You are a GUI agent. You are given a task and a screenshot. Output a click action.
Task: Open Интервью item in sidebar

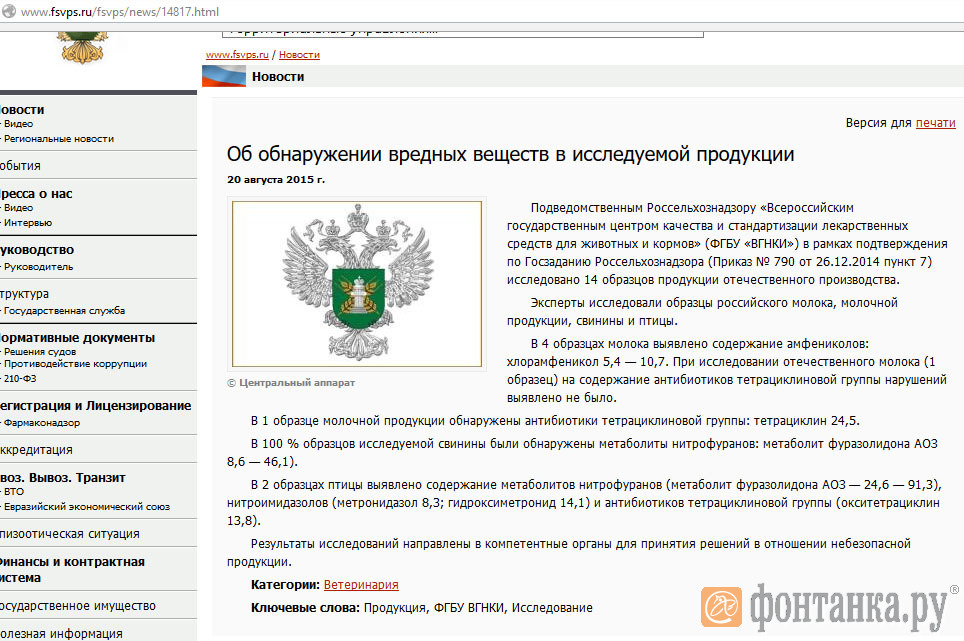tap(28, 223)
